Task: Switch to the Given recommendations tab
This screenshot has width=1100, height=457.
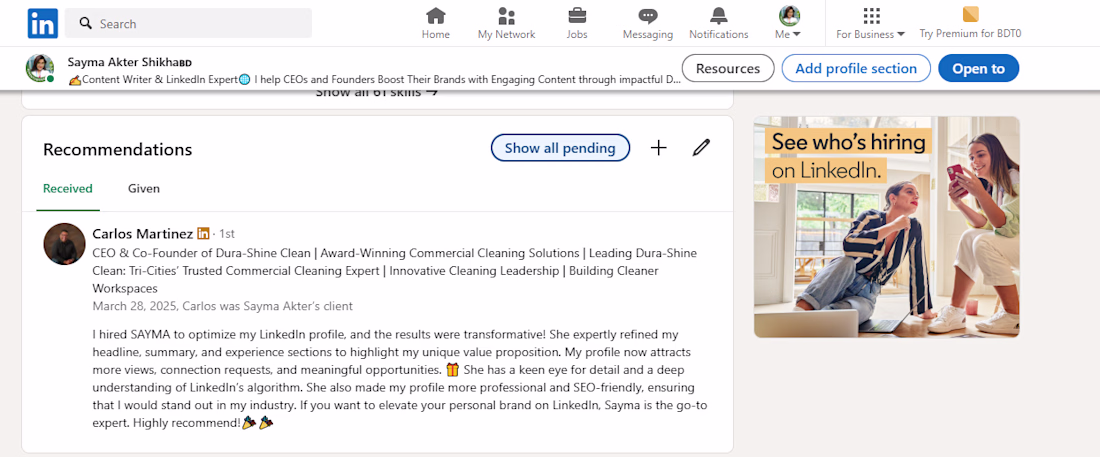Action: point(143,188)
